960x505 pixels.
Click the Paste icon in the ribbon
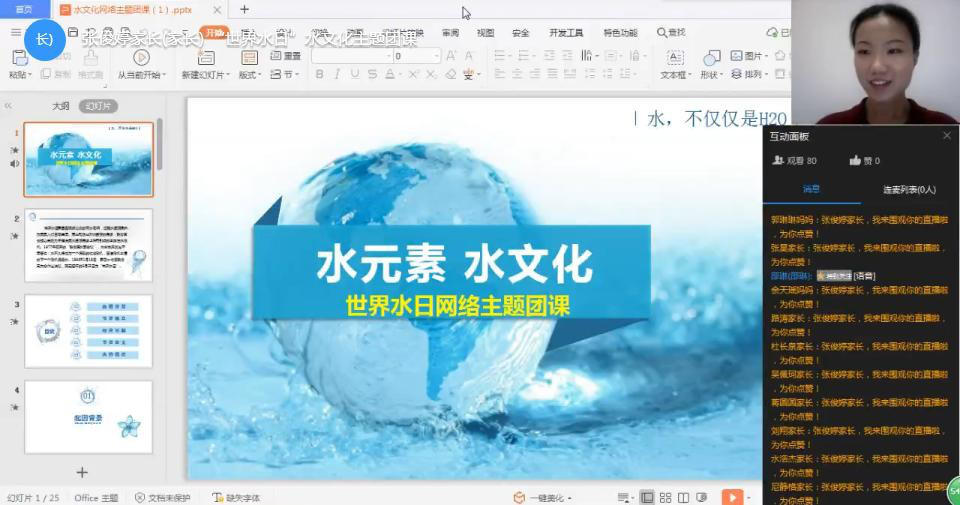(x=18, y=58)
